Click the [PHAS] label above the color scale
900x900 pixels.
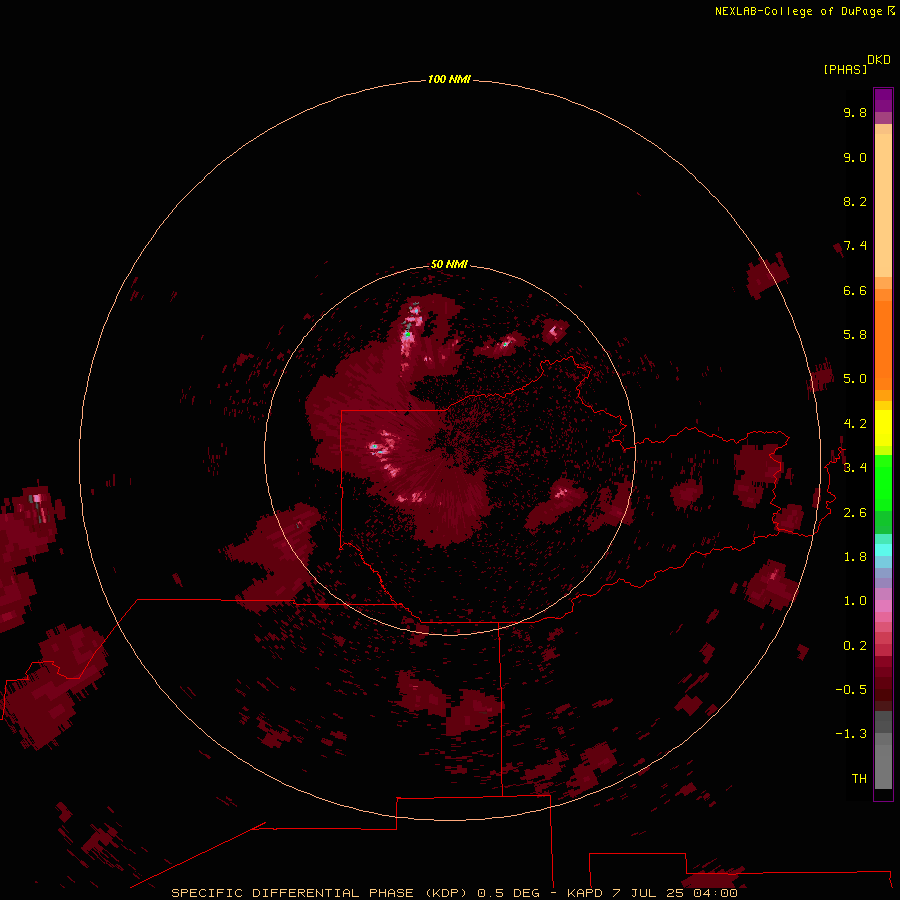tap(845, 69)
